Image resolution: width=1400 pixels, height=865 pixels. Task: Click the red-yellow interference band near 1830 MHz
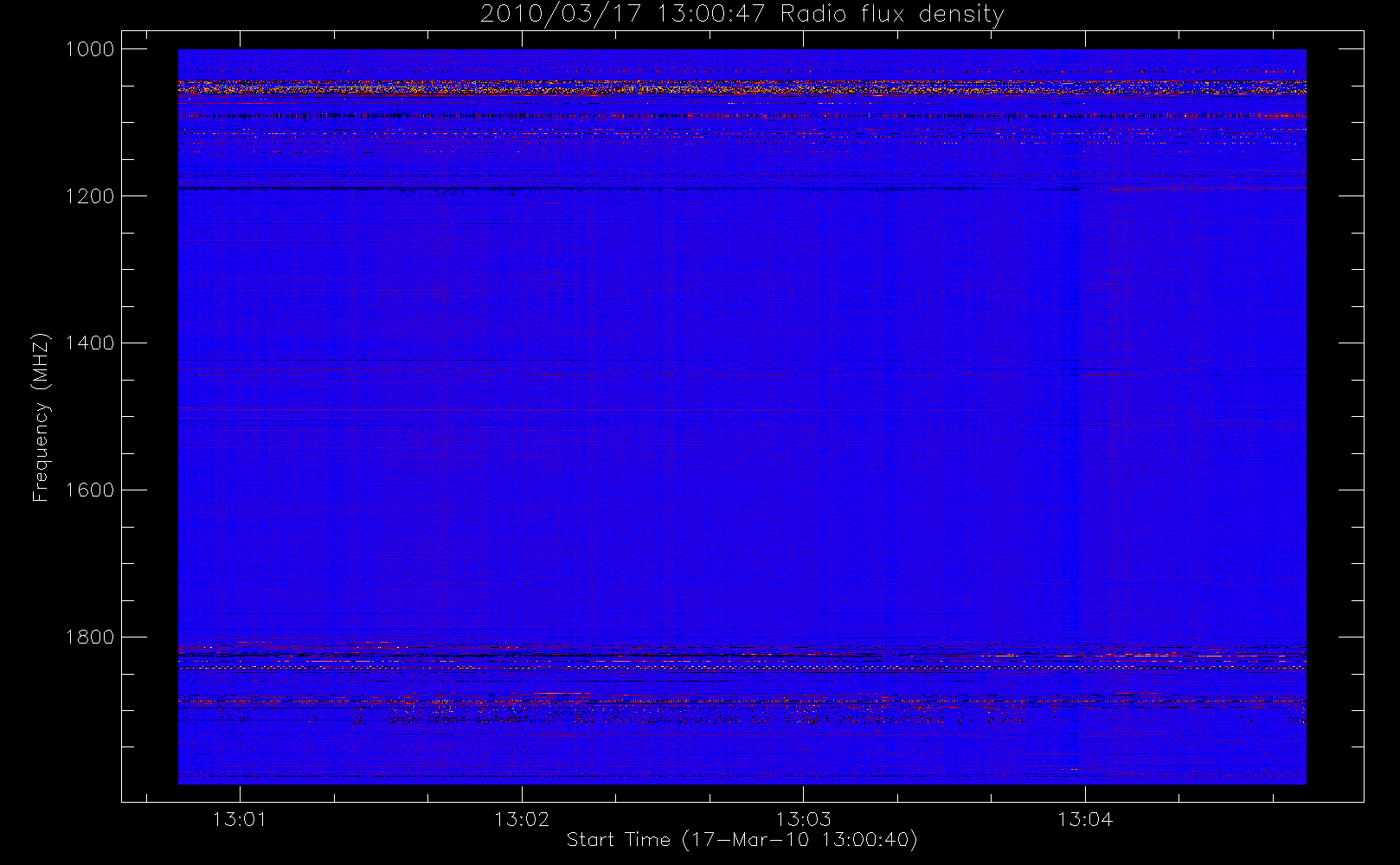742,658
